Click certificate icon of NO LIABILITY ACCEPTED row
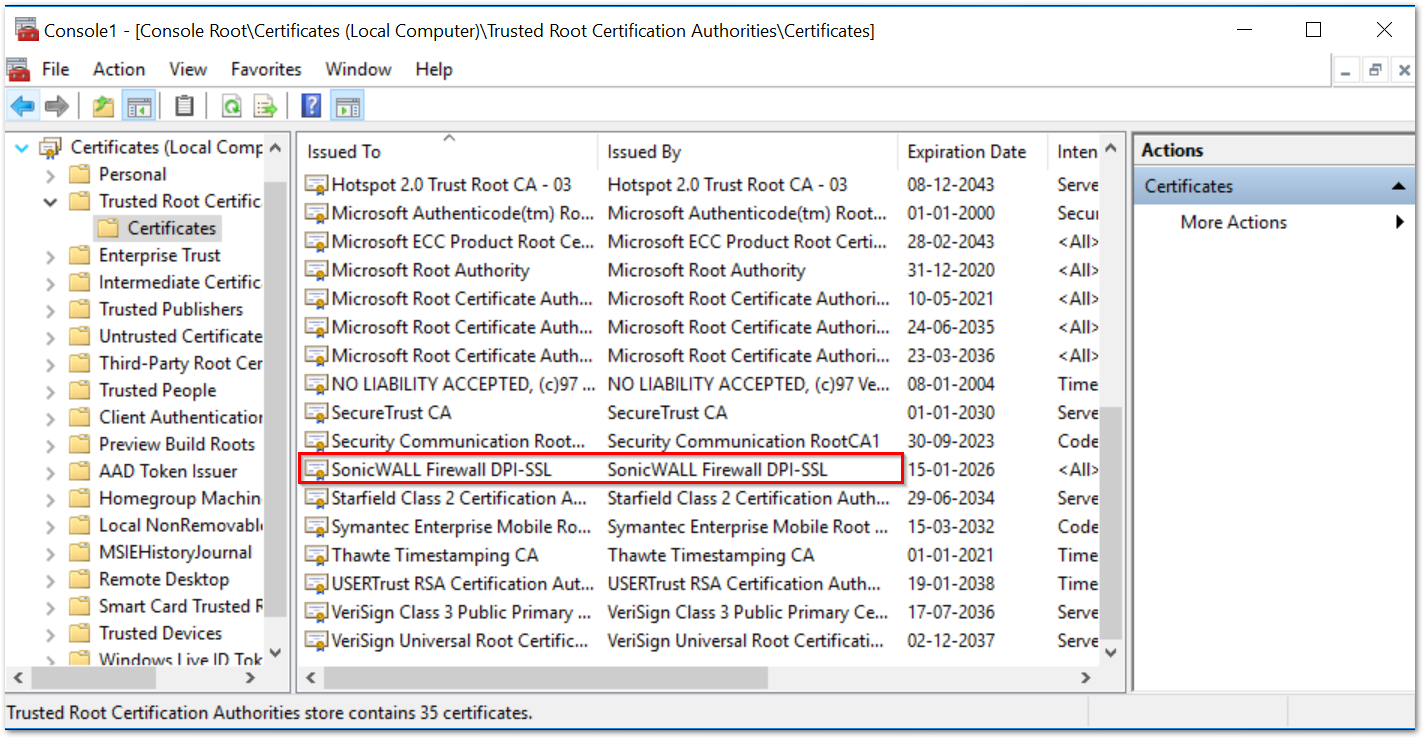This screenshot has height=739, width=1424. [x=317, y=384]
